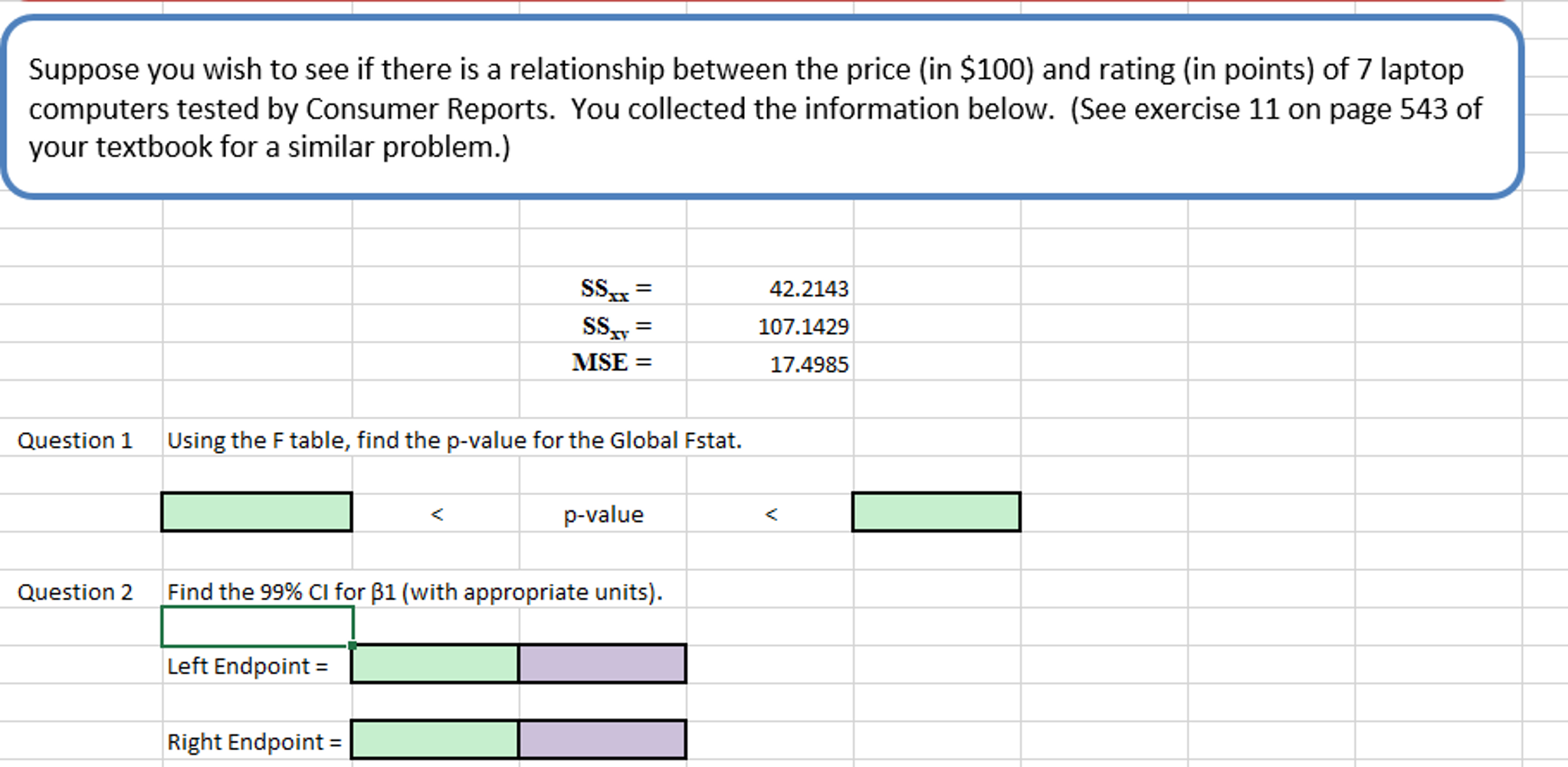Select the 'Using the F table' instruction text
This screenshot has width=1568, height=767.
[x=454, y=441]
